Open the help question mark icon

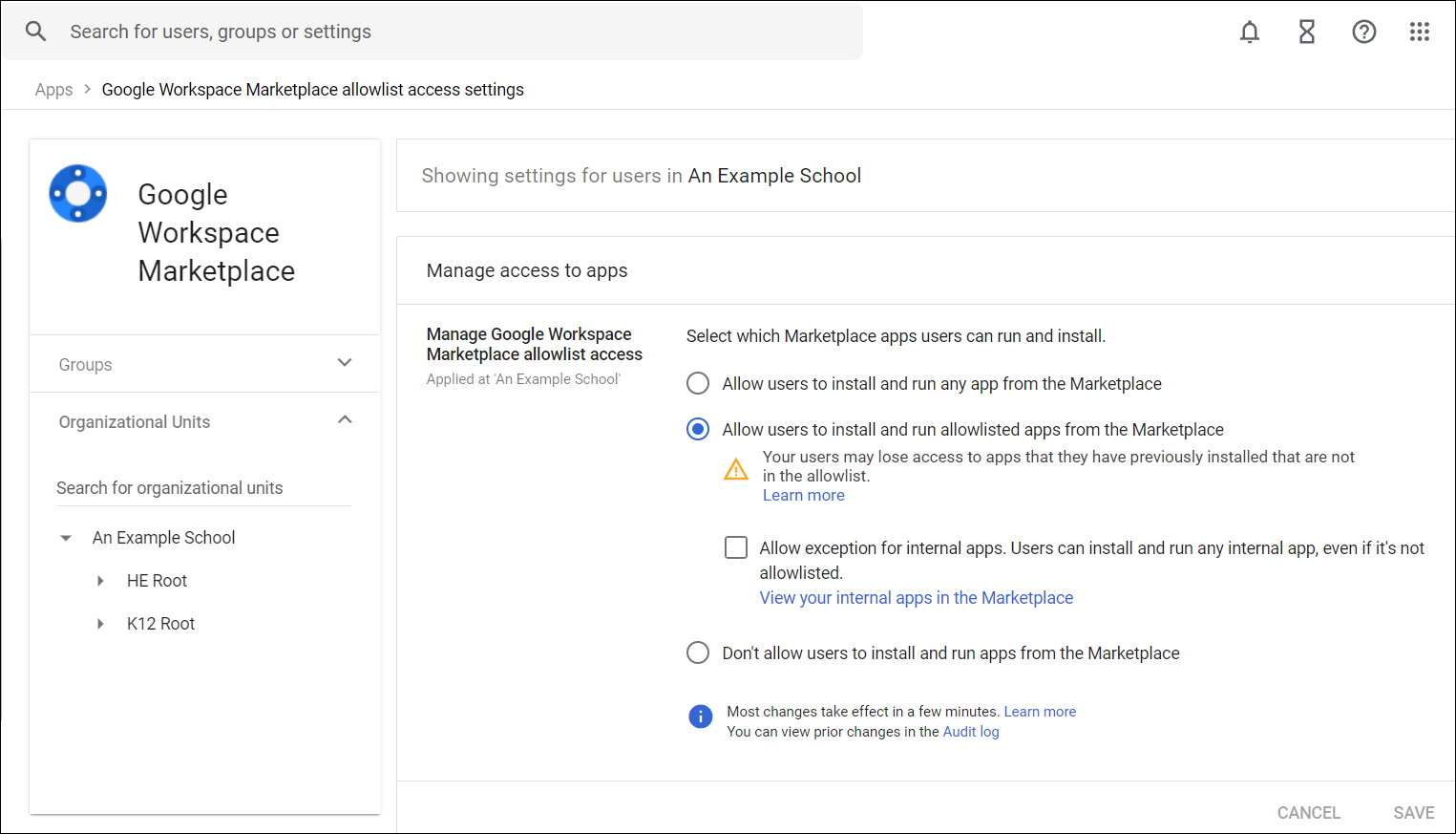pyautogui.click(x=1364, y=32)
